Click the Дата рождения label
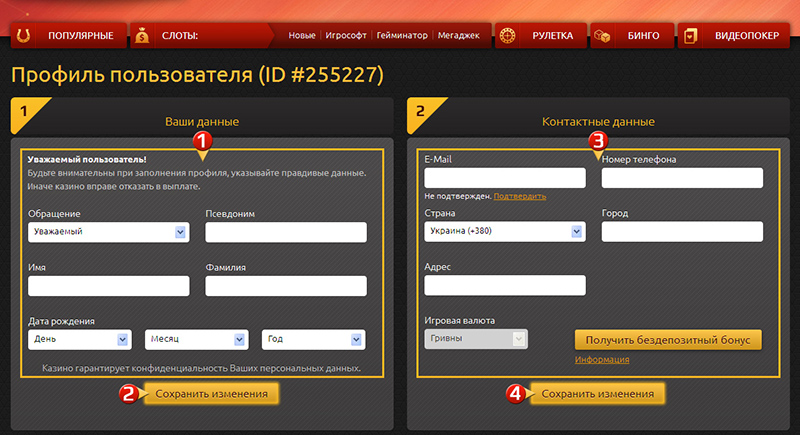 point(61,321)
